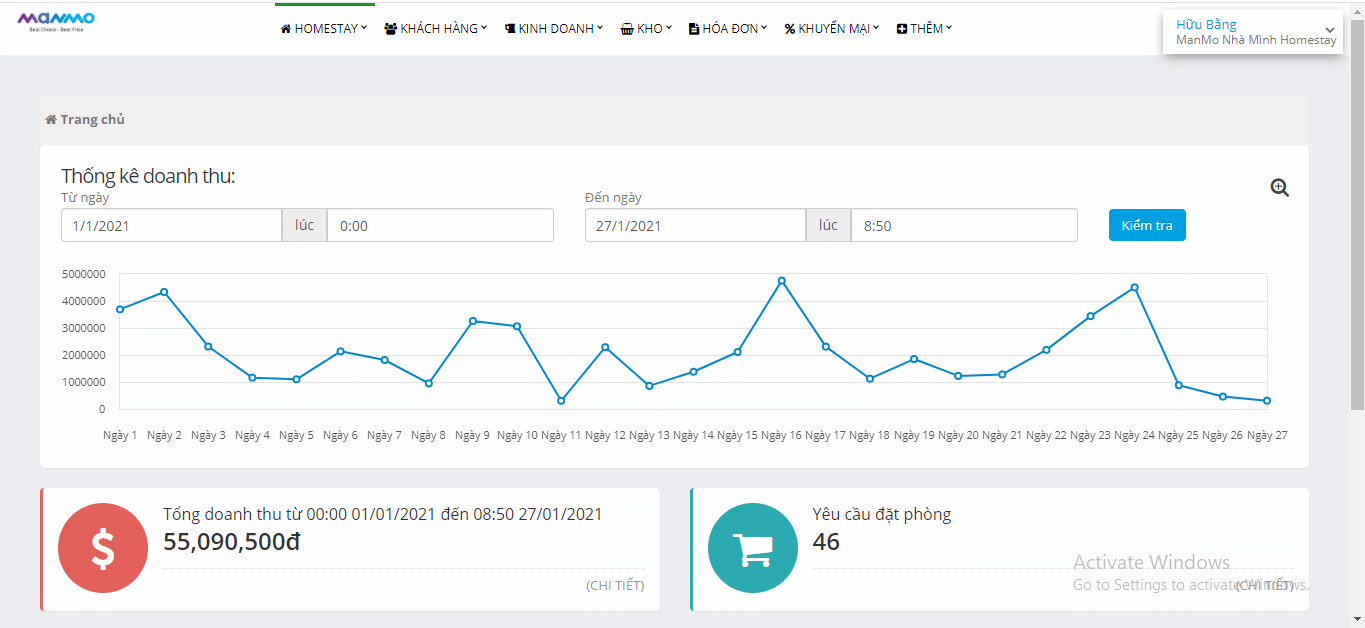Viewport: 1365px width, 628px height.
Task: Expand the KINH DOANH dropdown
Action: pyautogui.click(x=553, y=29)
